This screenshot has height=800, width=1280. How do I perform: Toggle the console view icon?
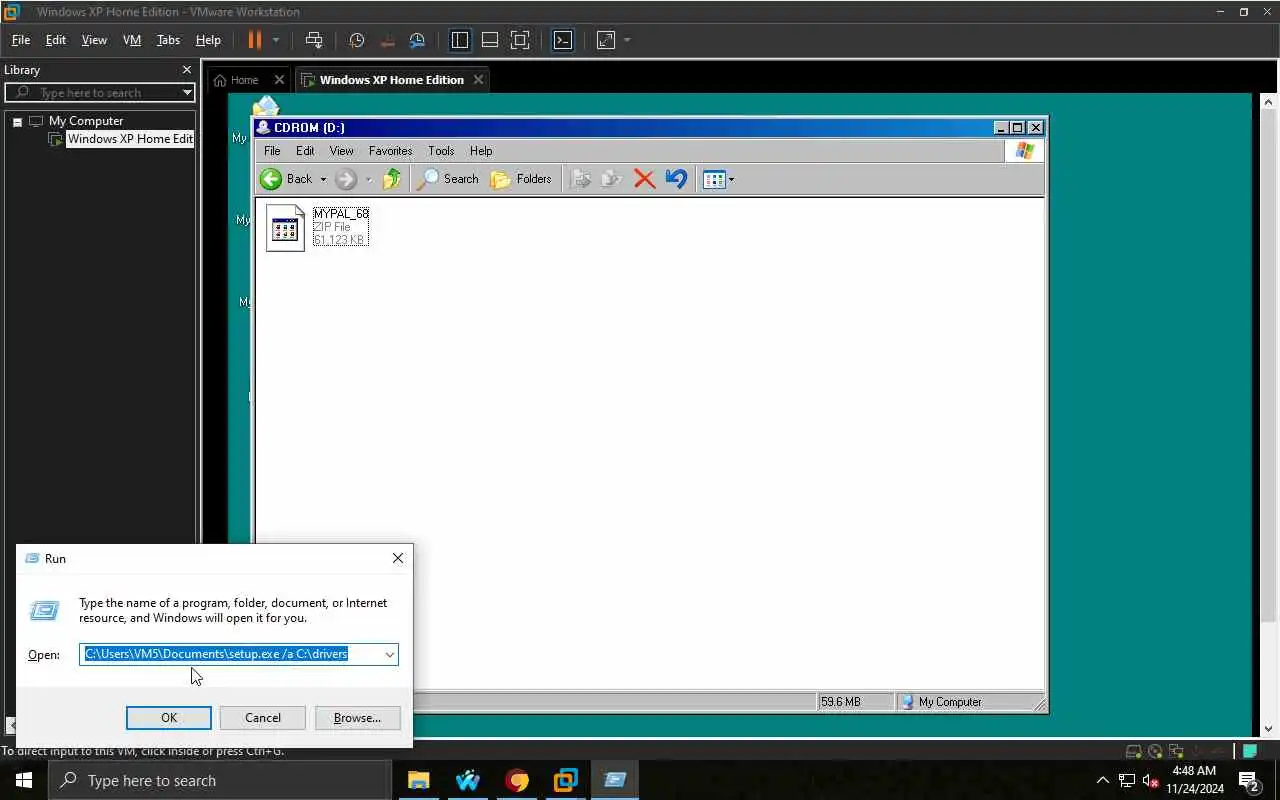(x=563, y=40)
